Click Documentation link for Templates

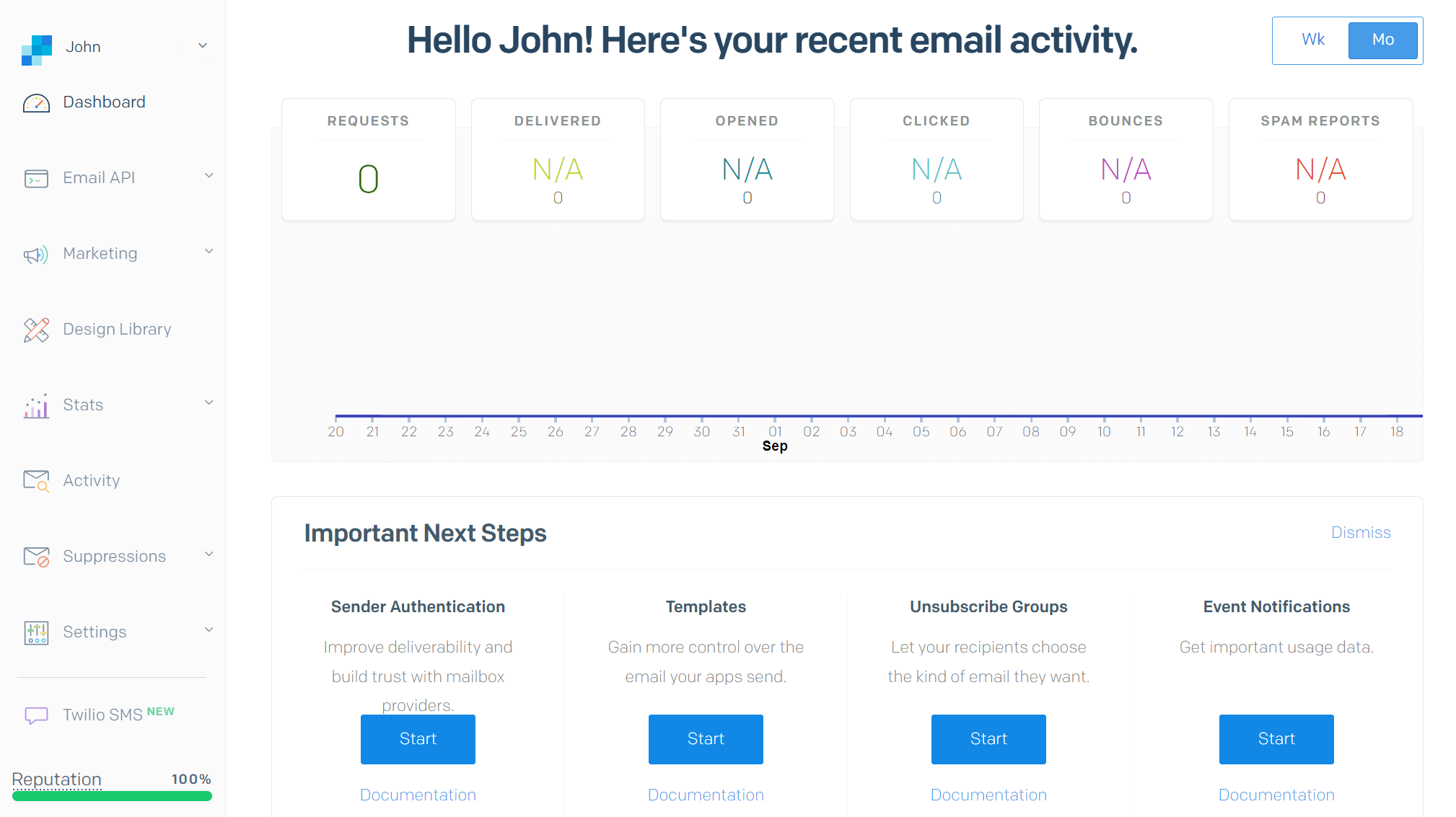point(706,795)
